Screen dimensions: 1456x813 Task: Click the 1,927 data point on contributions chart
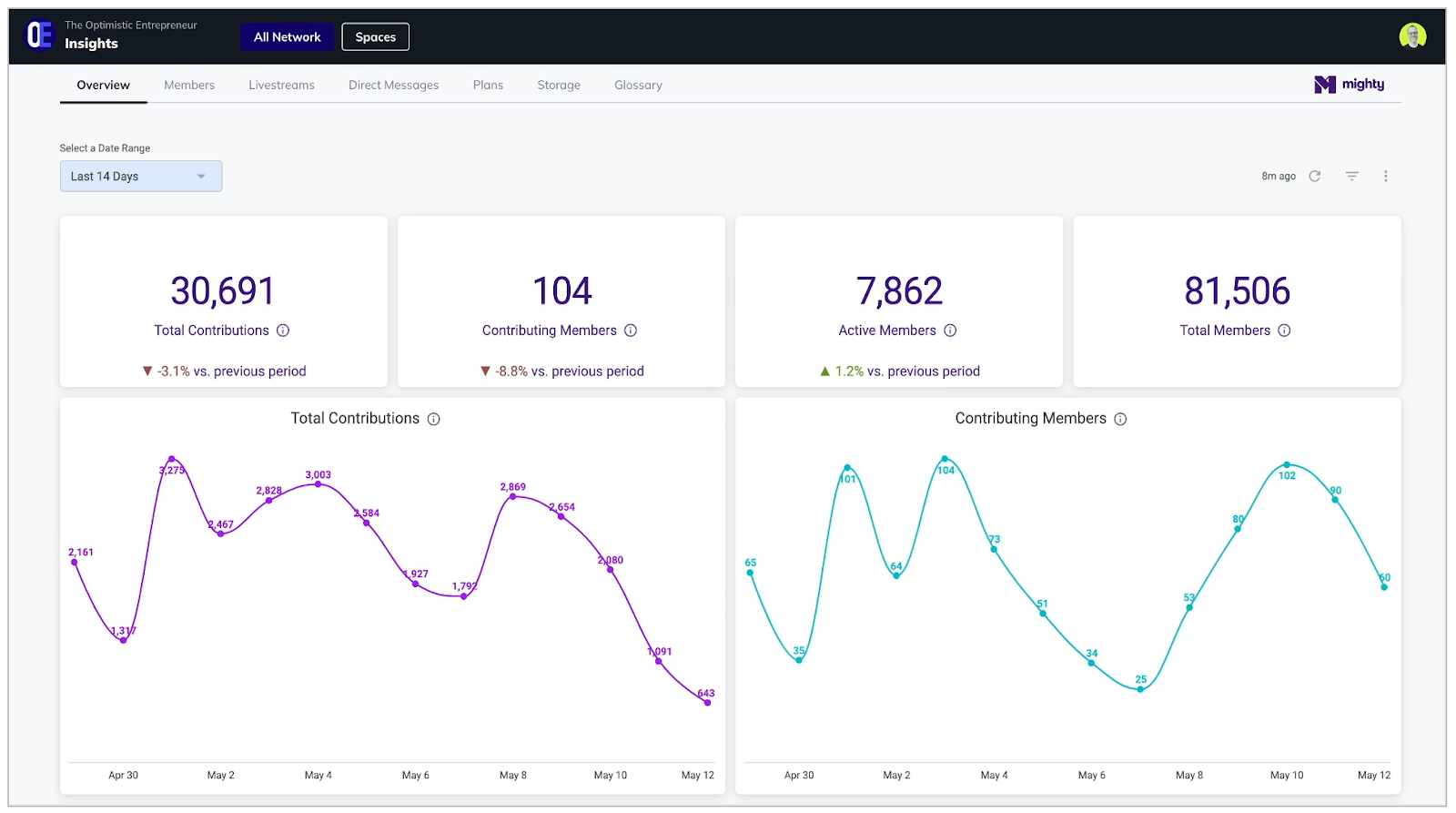coord(415,584)
